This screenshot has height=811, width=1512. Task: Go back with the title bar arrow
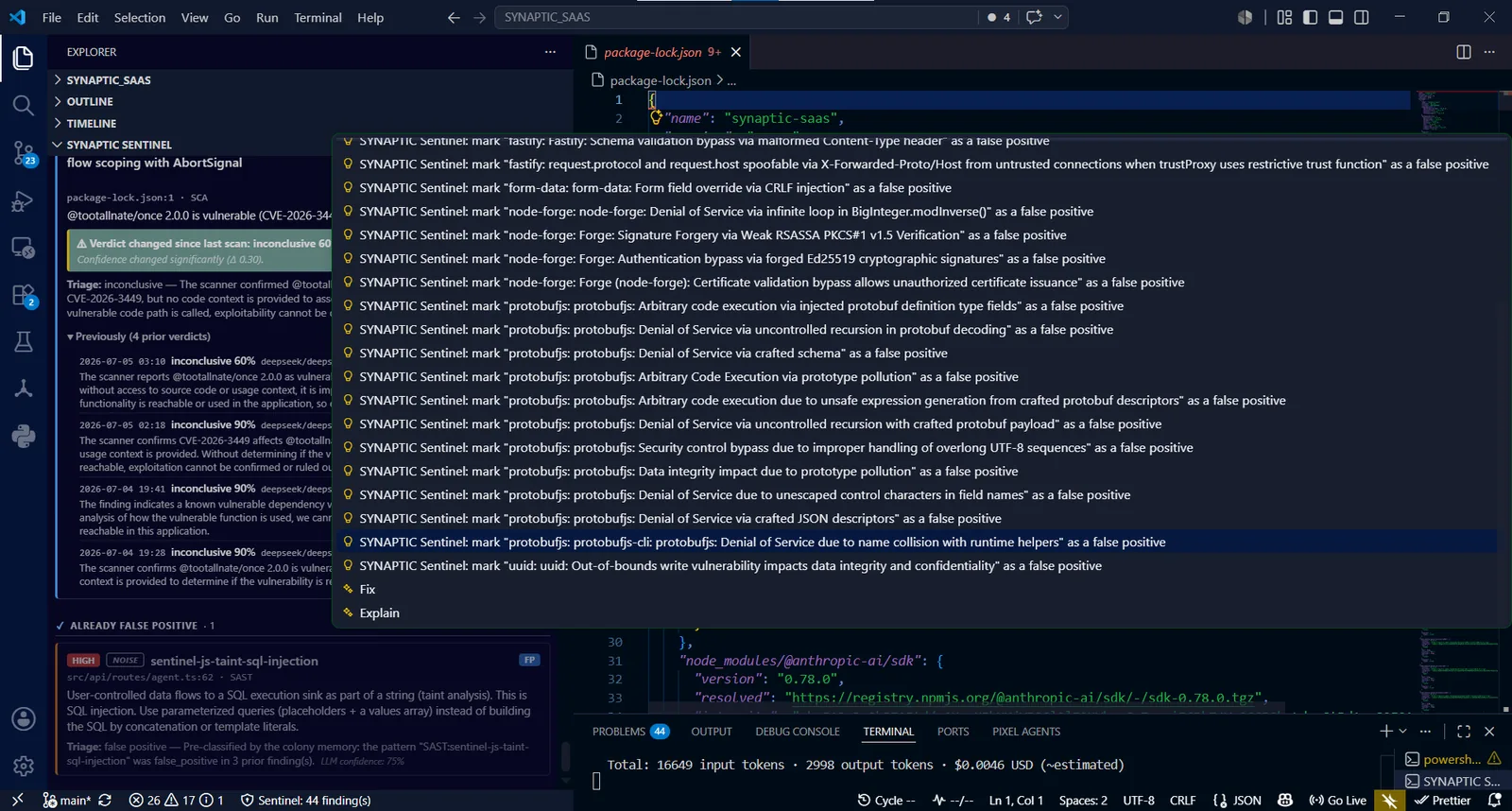coord(454,17)
